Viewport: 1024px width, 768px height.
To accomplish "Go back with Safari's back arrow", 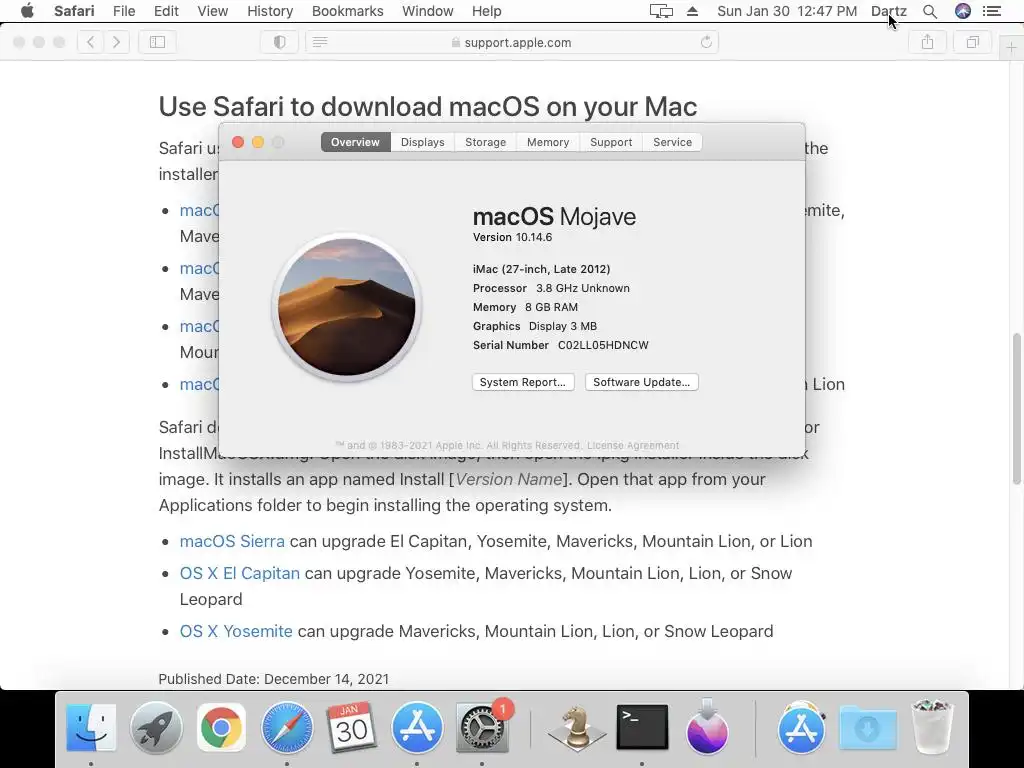I will tap(91, 42).
